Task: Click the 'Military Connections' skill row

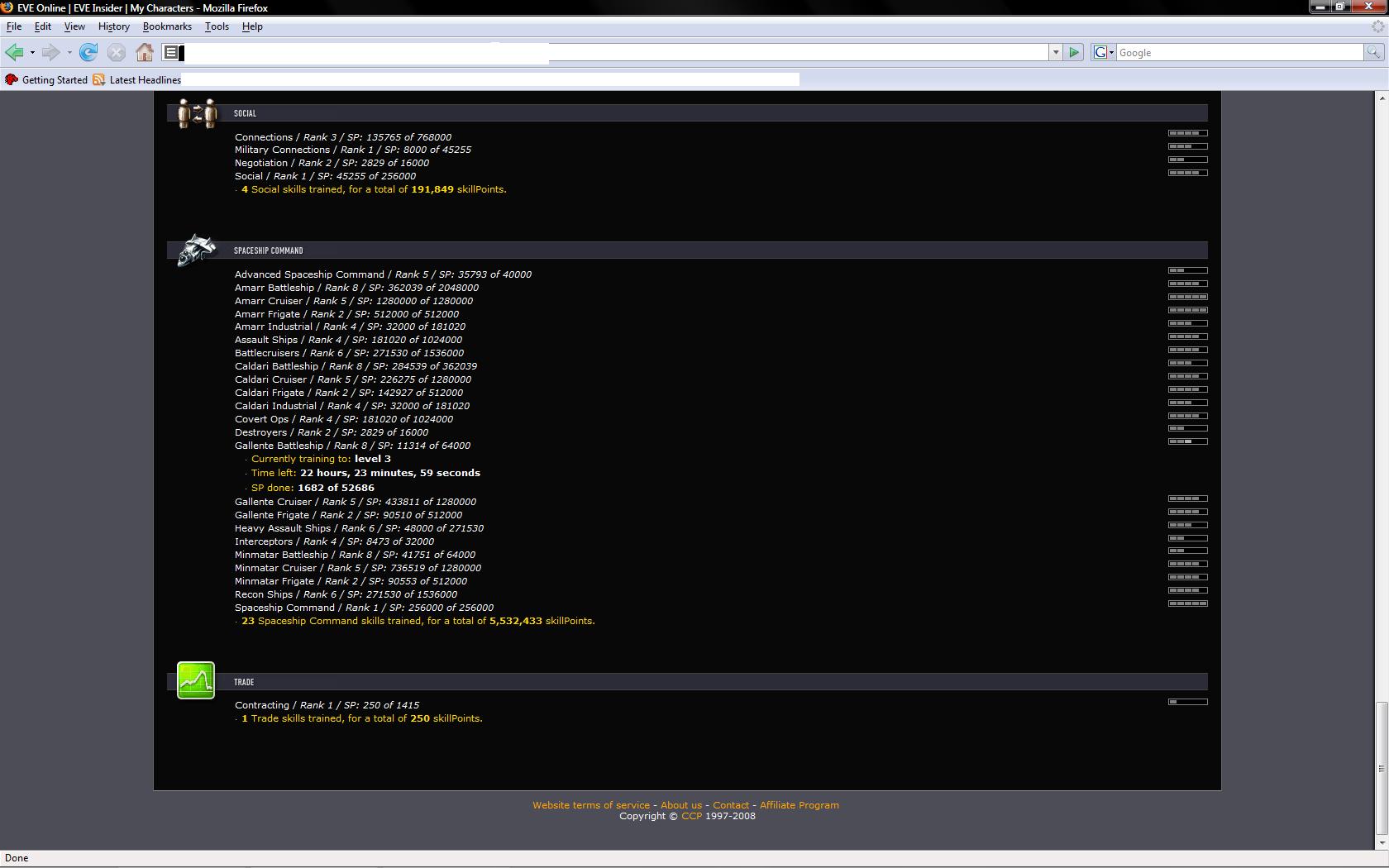Action: (x=353, y=150)
